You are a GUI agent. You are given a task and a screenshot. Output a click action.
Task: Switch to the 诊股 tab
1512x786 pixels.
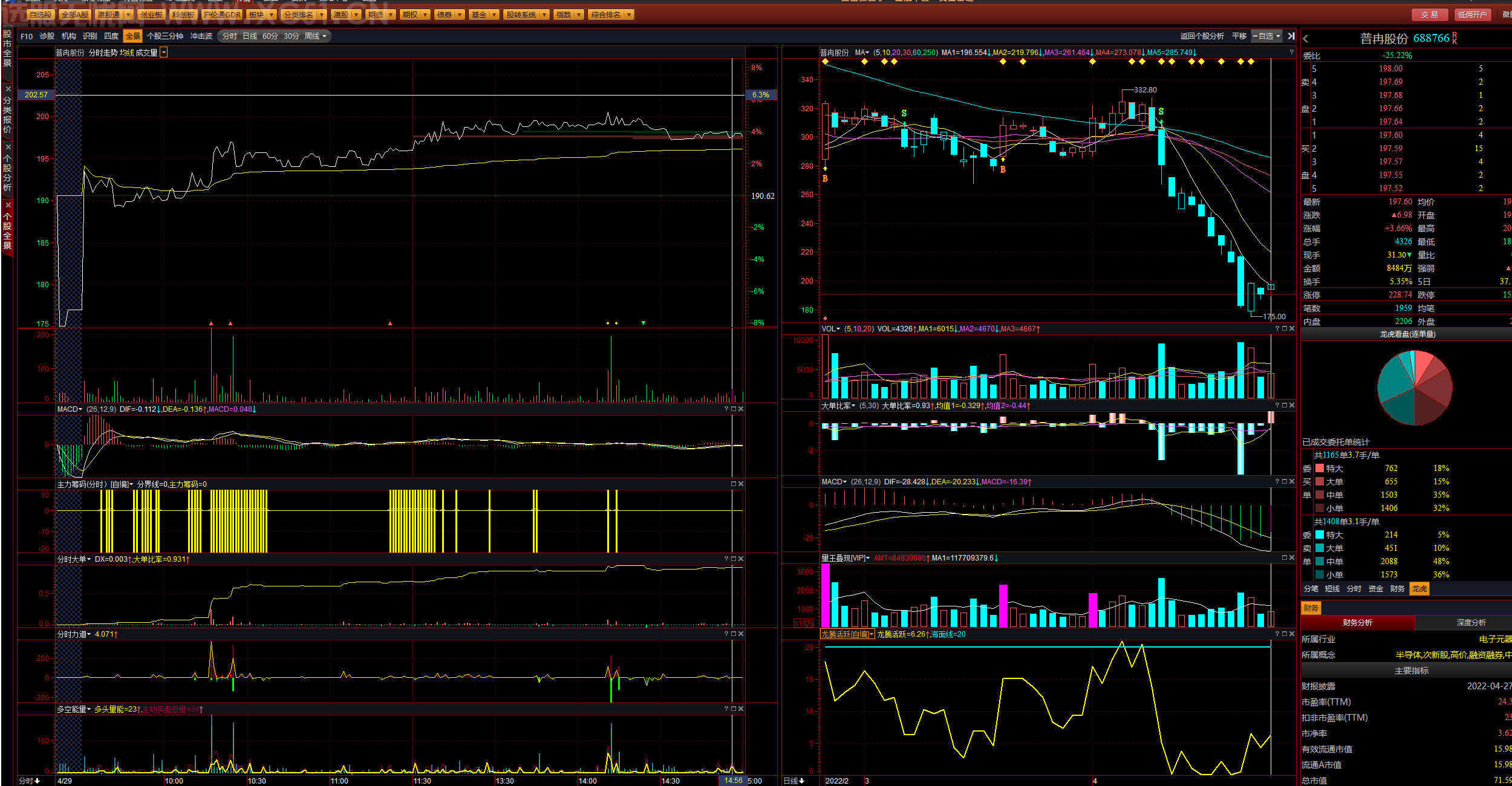point(47,36)
